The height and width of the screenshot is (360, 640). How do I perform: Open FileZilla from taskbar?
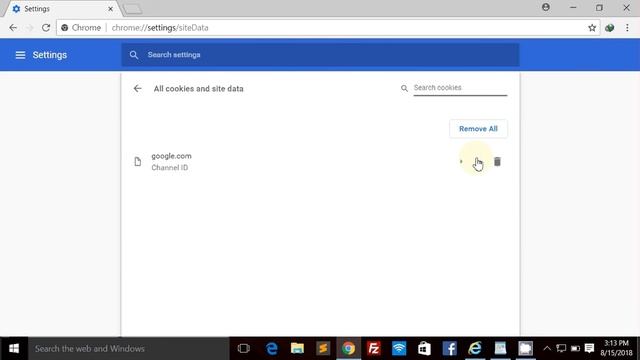(x=373, y=349)
